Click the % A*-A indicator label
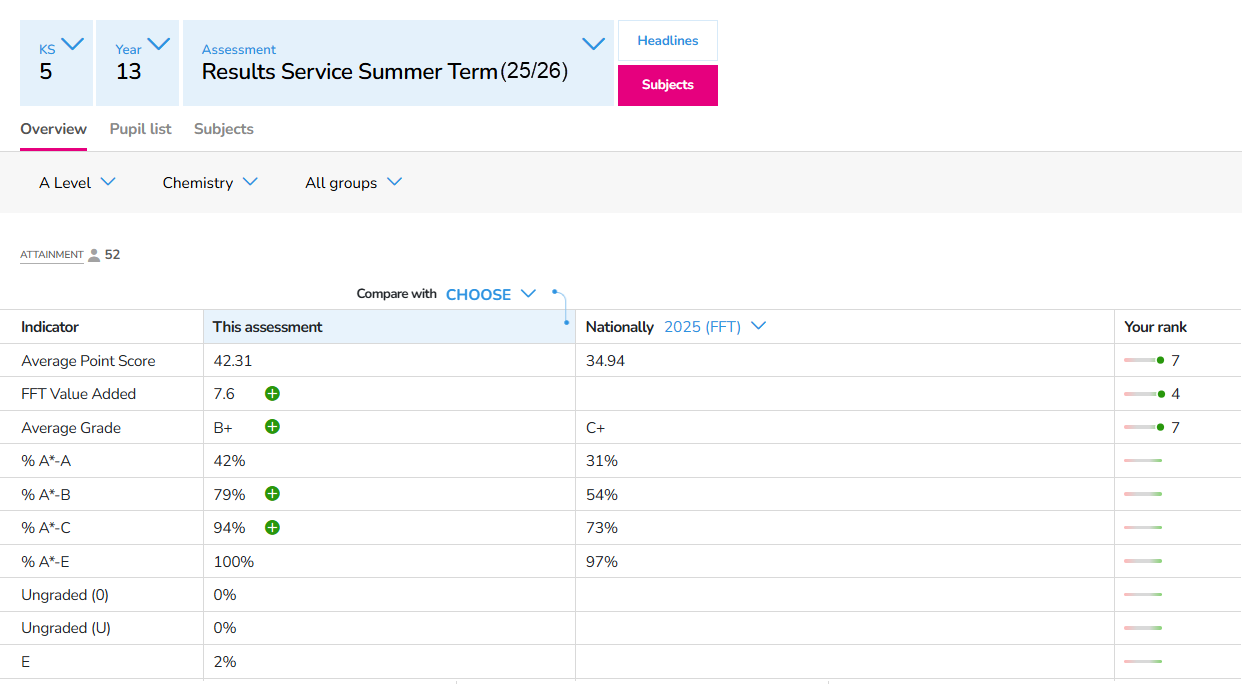This screenshot has width=1242, height=684. 46,461
